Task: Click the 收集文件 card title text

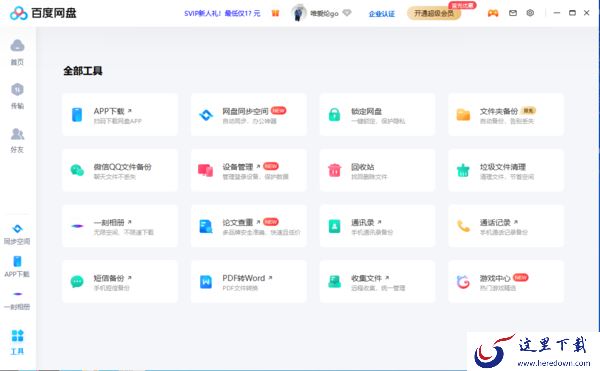Action: [x=367, y=278]
